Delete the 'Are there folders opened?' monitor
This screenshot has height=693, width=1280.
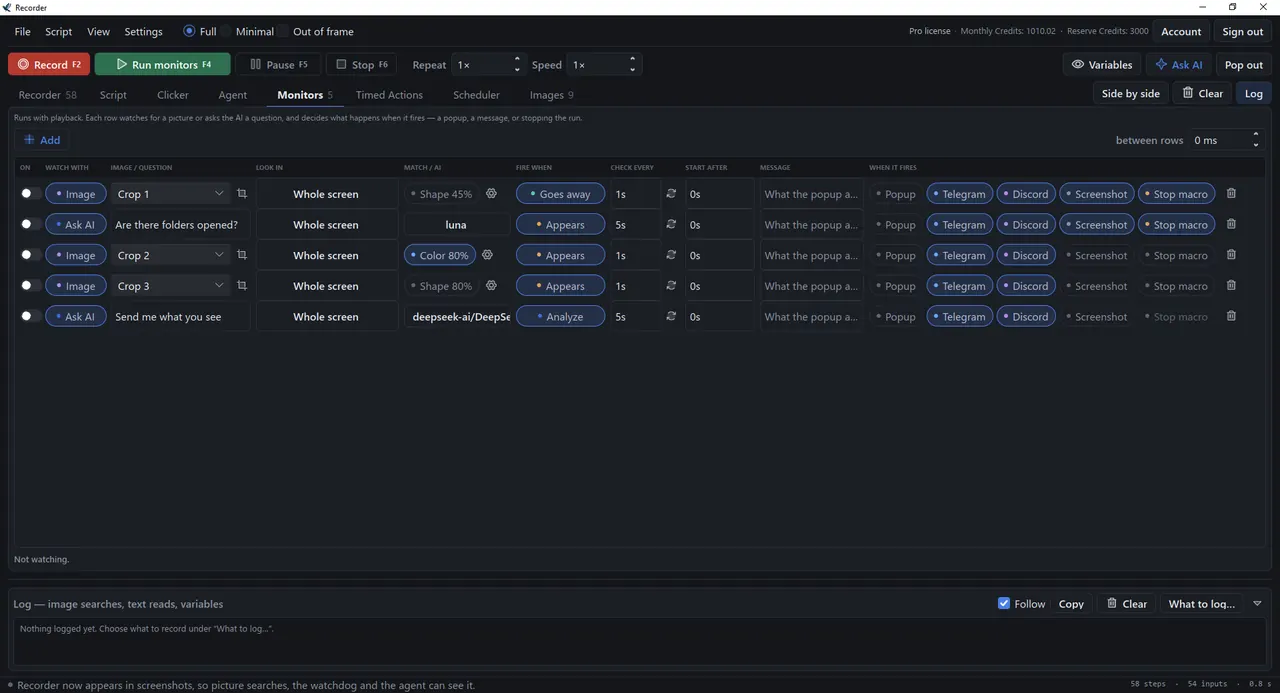coord(1231,225)
